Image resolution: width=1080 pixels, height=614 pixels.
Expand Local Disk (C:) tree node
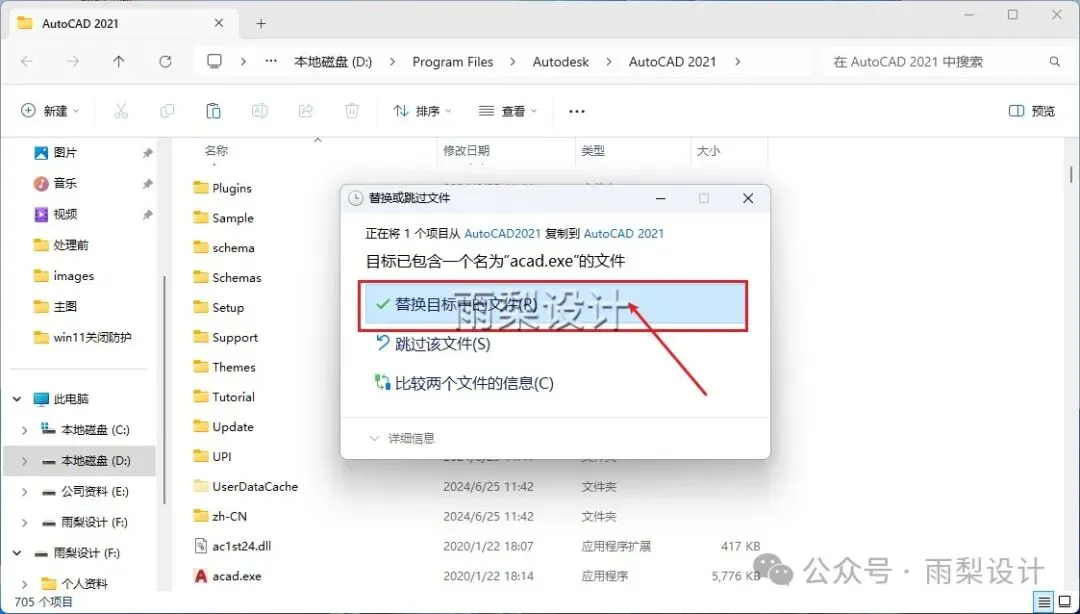(25, 430)
